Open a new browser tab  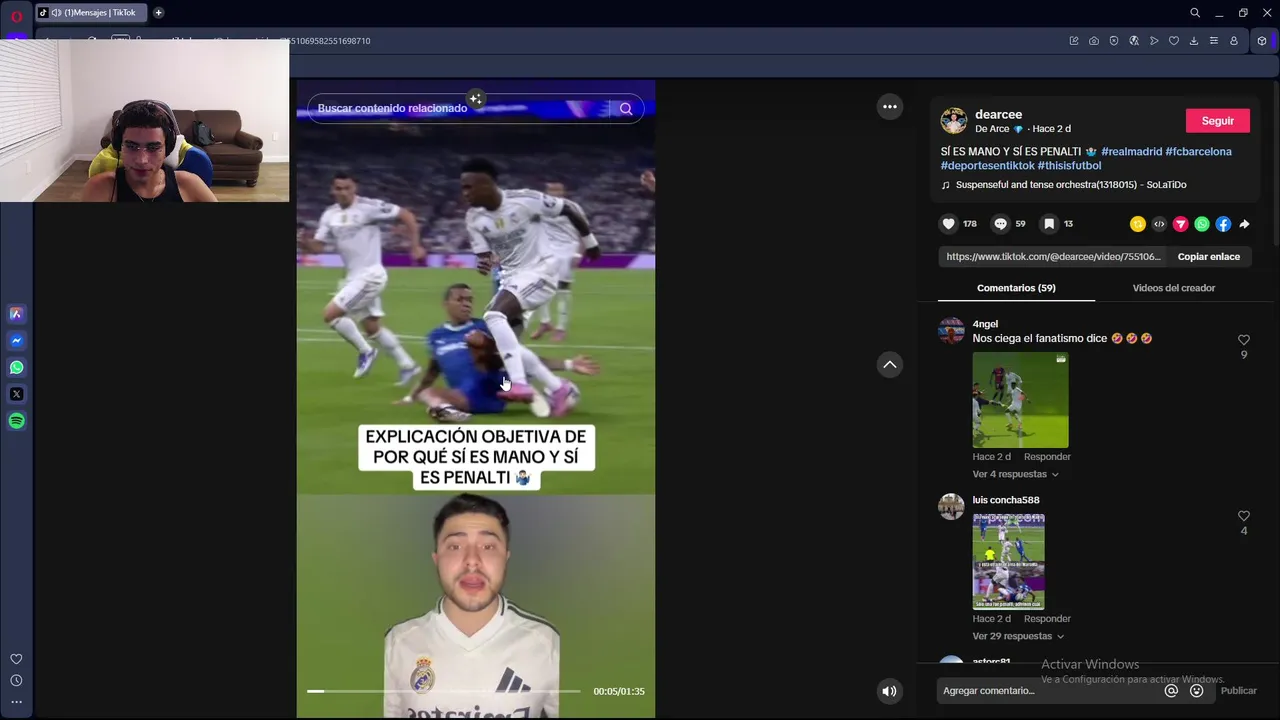pyautogui.click(x=158, y=13)
